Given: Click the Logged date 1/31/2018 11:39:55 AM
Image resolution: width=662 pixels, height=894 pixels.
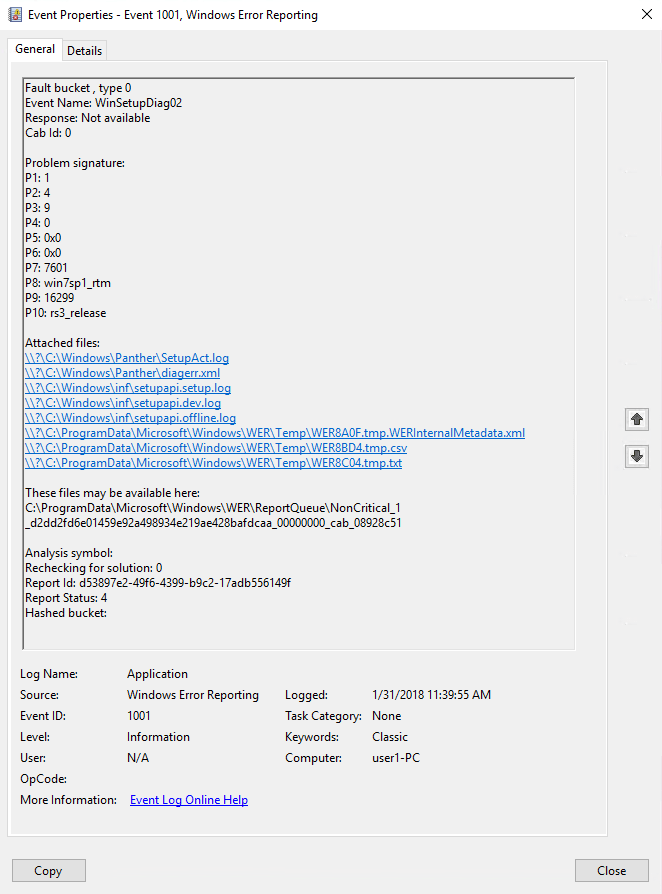Looking at the screenshot, I should pos(431,695).
